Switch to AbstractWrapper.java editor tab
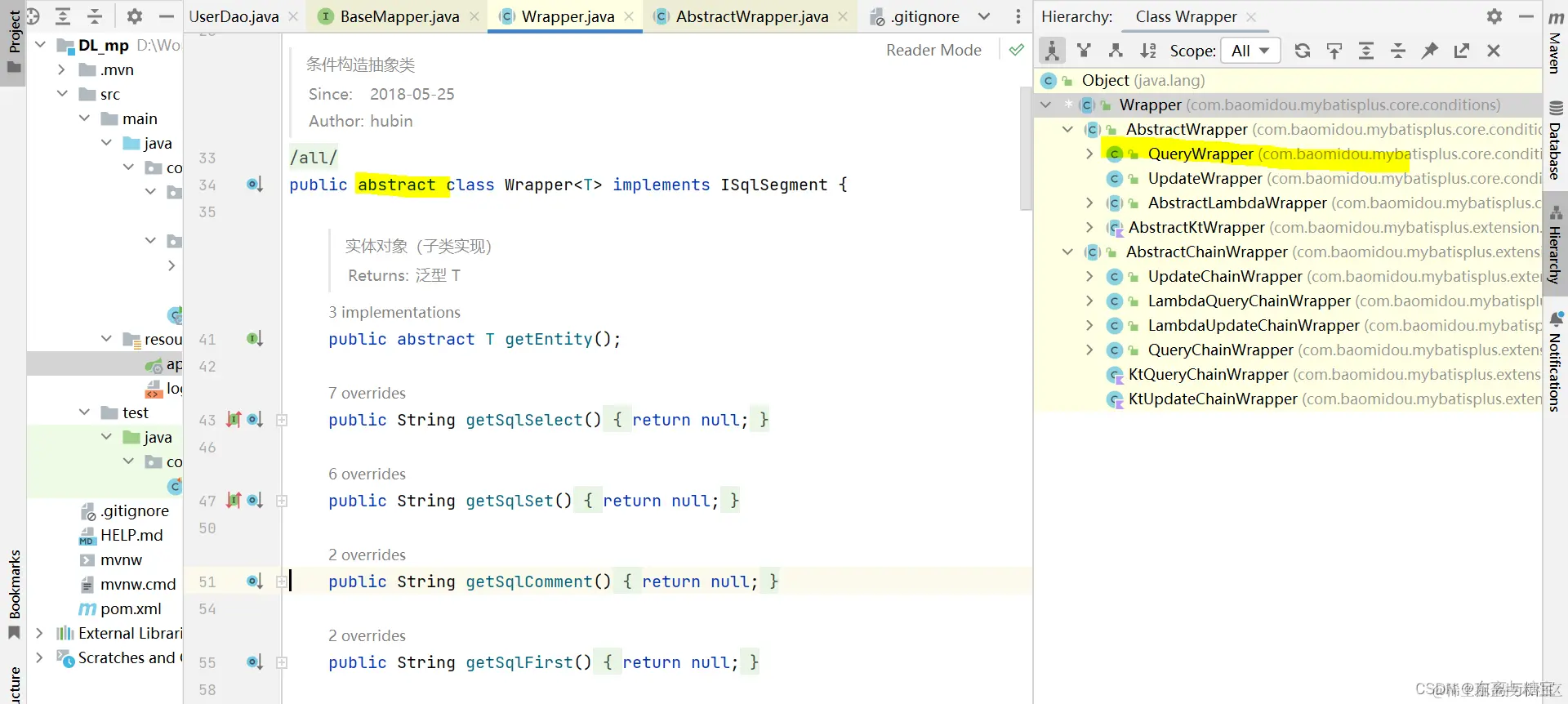 click(x=751, y=16)
